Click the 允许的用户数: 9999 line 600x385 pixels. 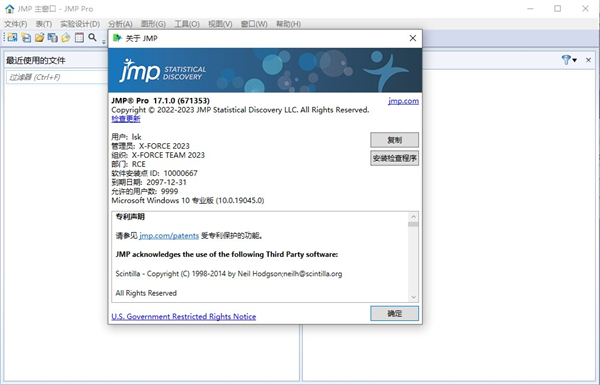(x=145, y=191)
